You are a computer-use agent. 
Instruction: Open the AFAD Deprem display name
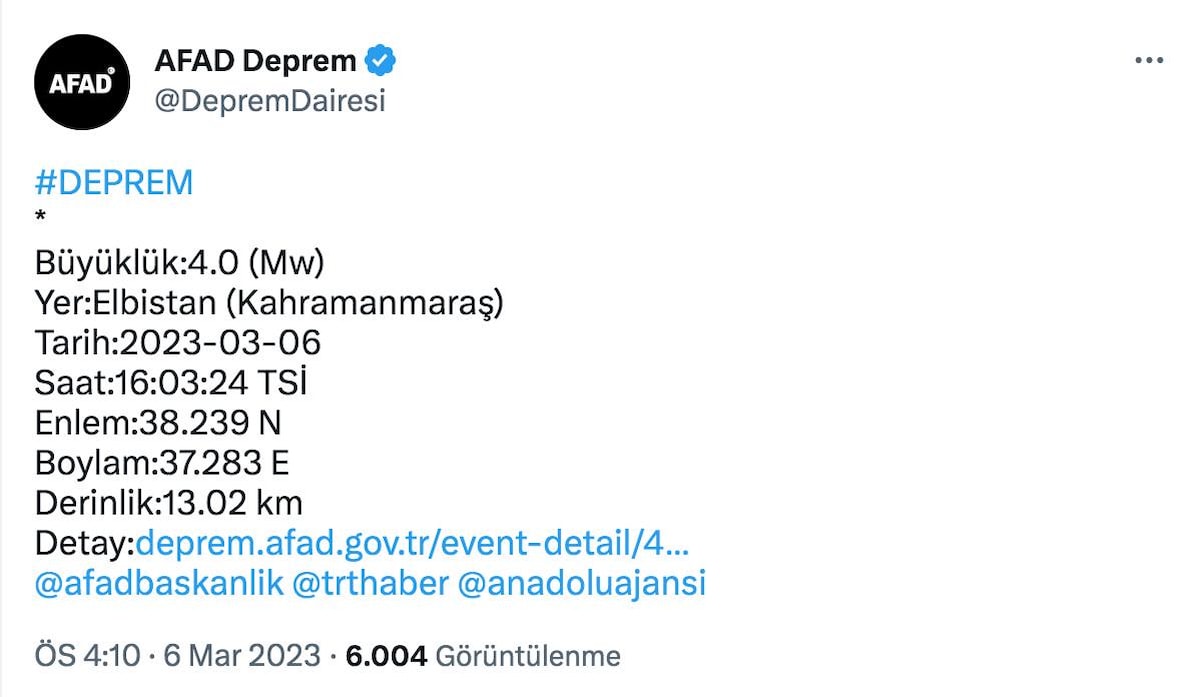click(255, 61)
